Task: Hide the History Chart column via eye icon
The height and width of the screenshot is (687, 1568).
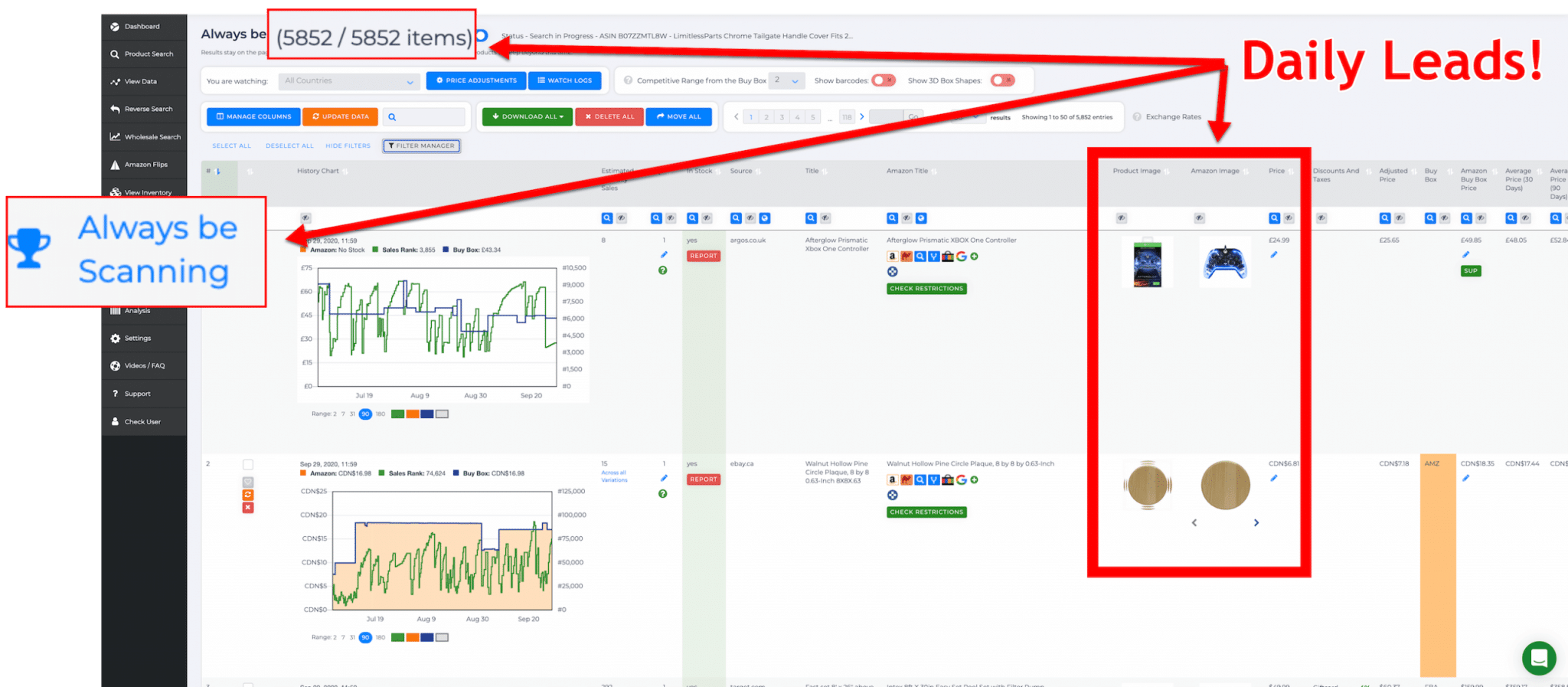Action: tap(305, 218)
